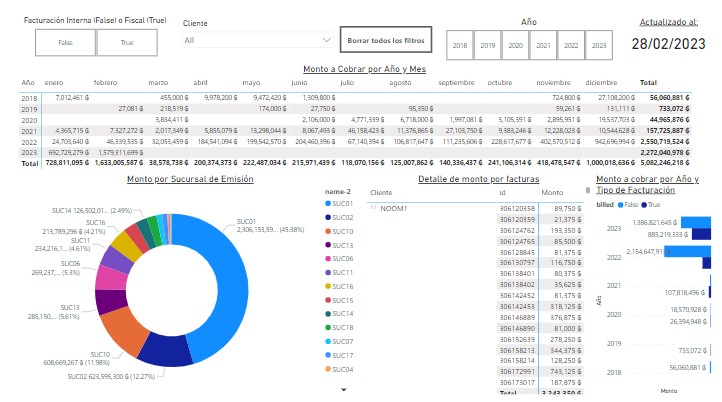Filter by year 2018 tile

click(x=460, y=45)
